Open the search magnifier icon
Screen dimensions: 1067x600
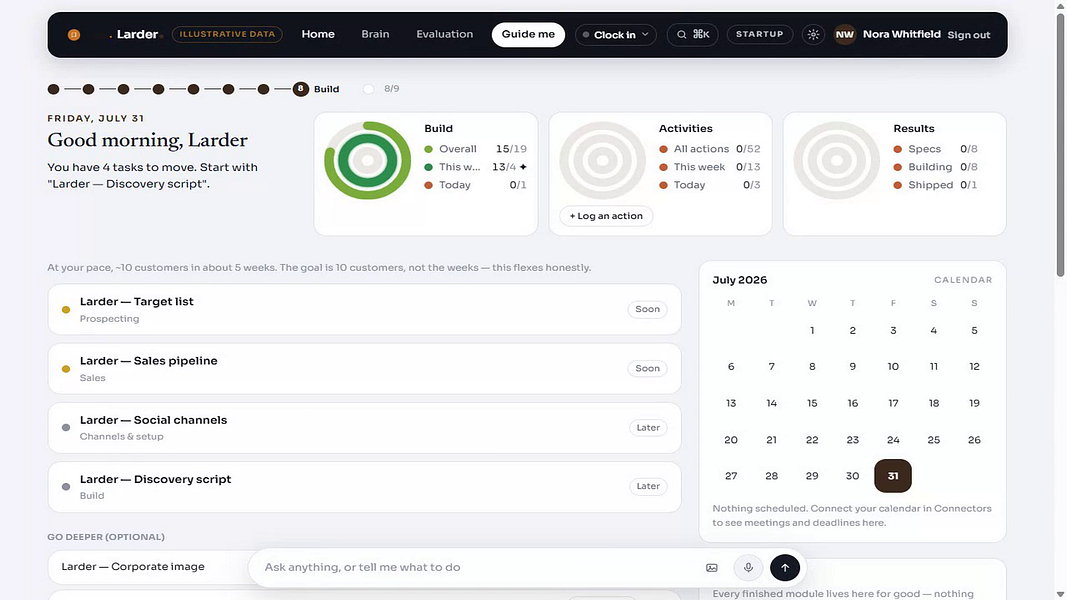pos(681,35)
